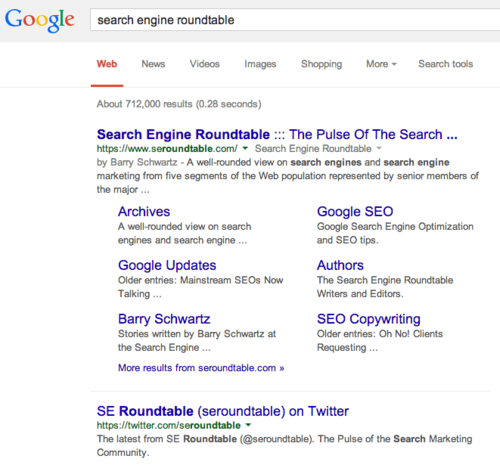Switch to the News tab
Viewport: 500px width, 471px height.
click(153, 64)
